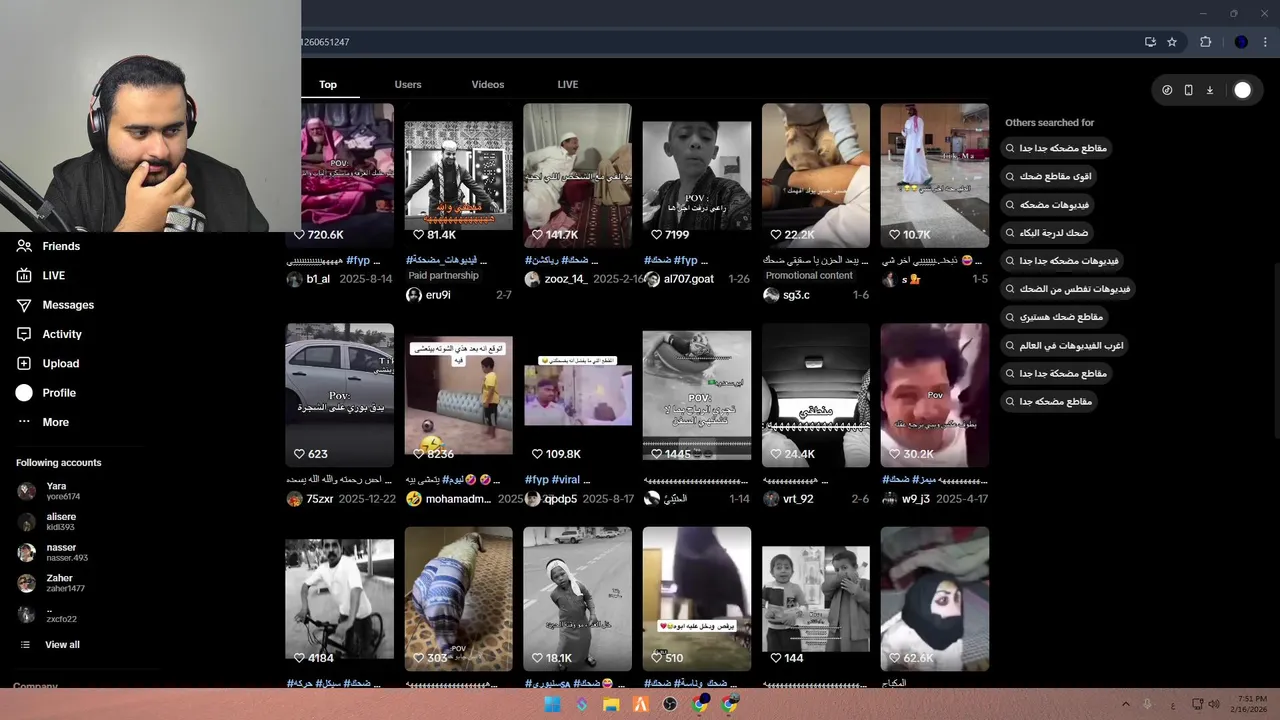The height and width of the screenshot is (720, 1280).
Task: Switch to the LIVE search tab
Action: pyautogui.click(x=568, y=84)
